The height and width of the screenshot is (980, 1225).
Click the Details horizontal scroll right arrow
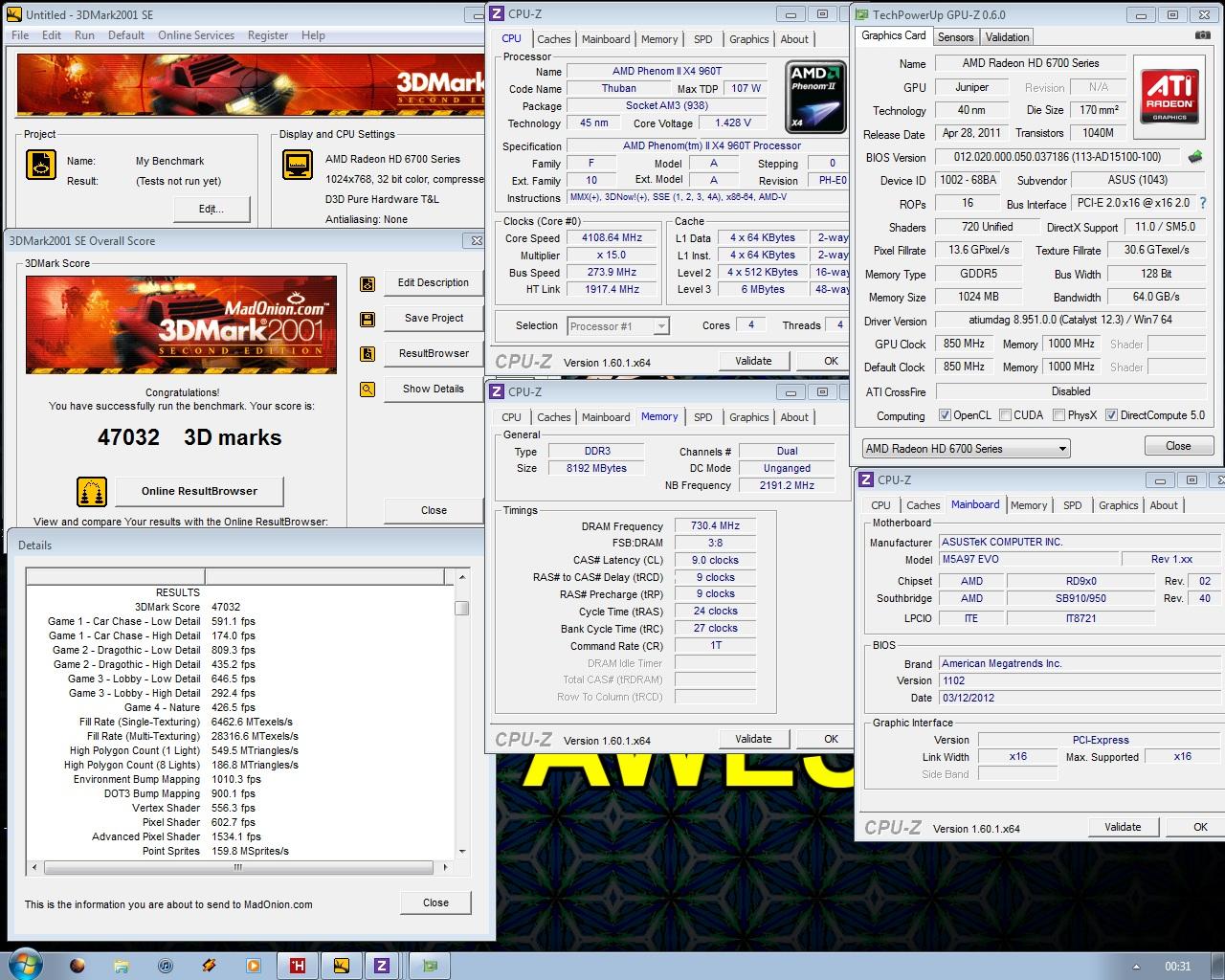coord(447,867)
